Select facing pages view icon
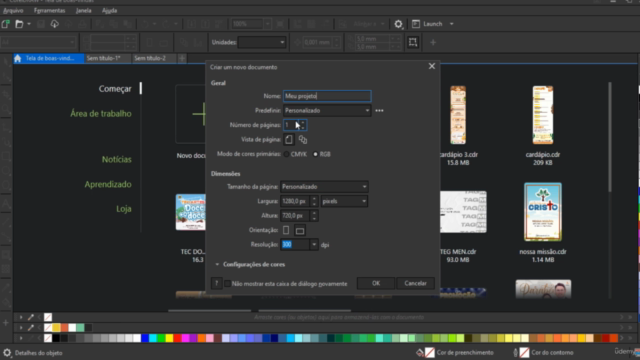Image resolution: width=640 pixels, height=360 pixels. pos(302,140)
